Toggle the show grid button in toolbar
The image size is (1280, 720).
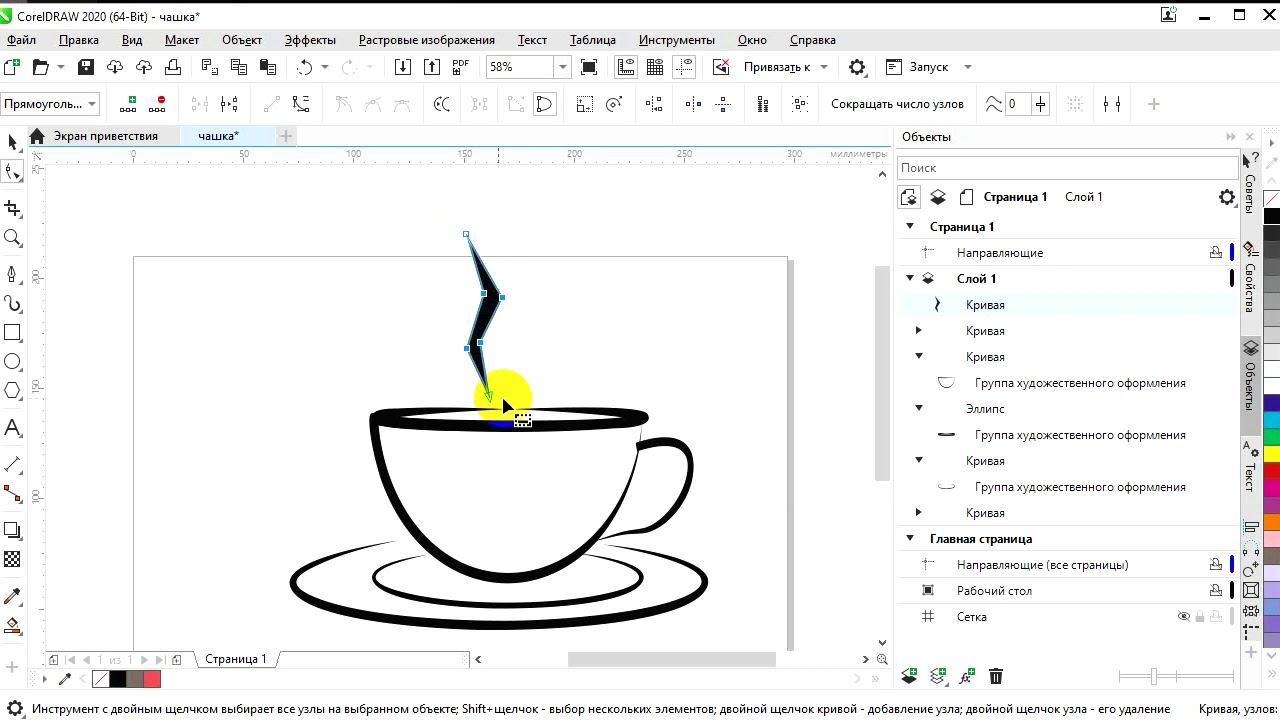(x=655, y=67)
